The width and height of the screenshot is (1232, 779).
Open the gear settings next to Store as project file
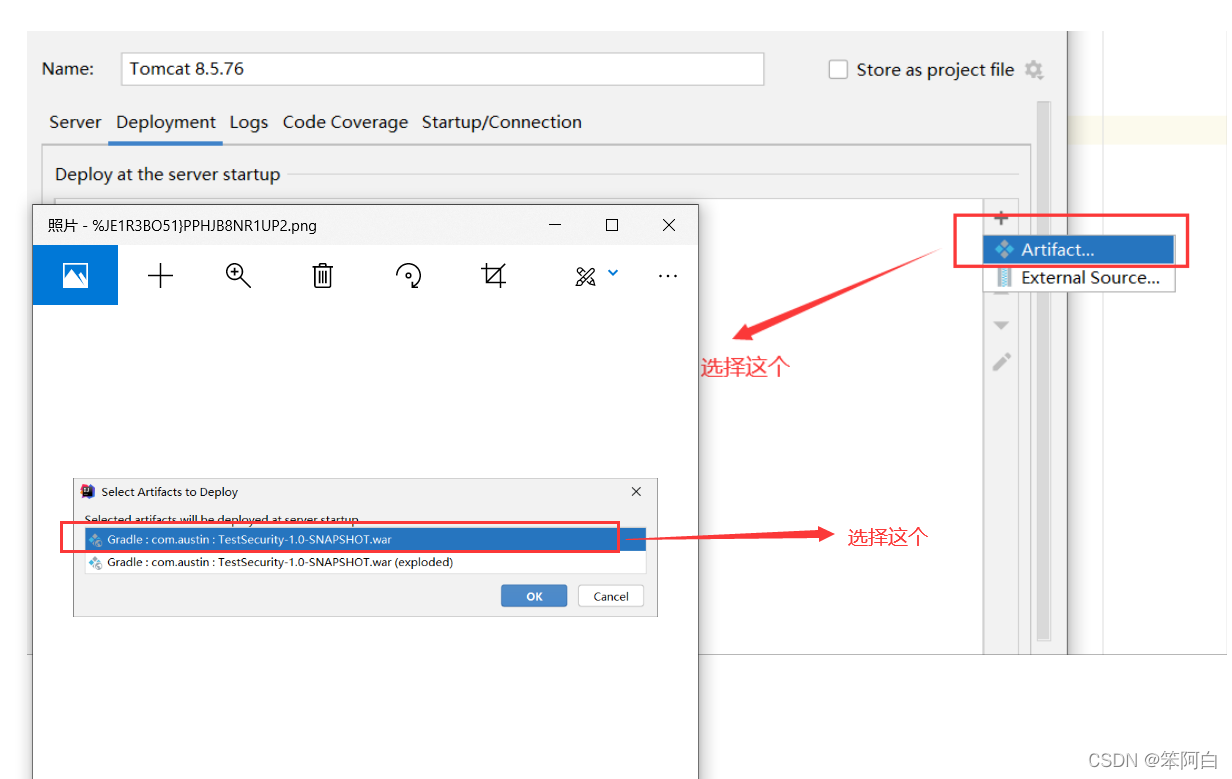[1034, 70]
